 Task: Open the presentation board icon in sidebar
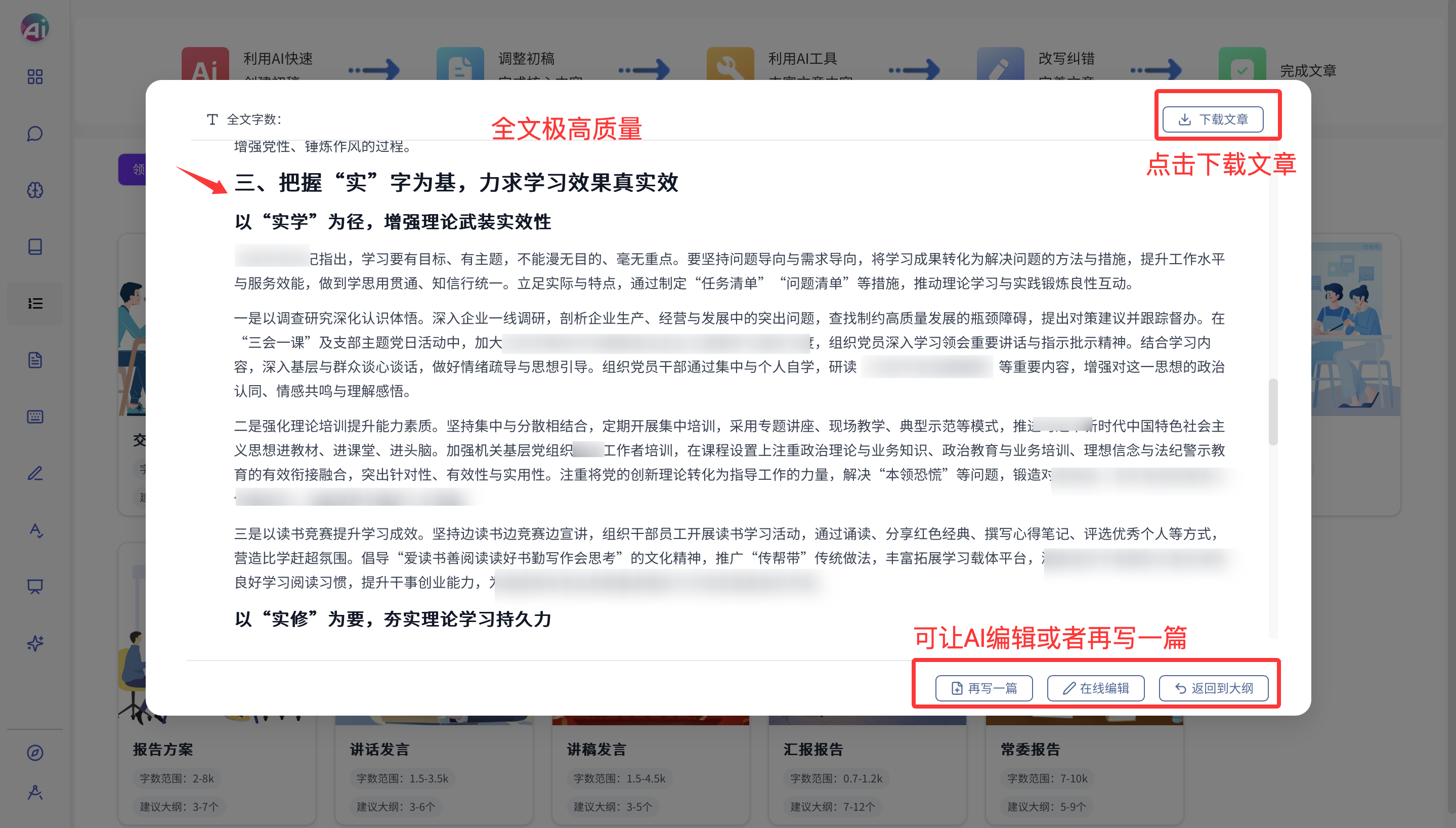[35, 586]
